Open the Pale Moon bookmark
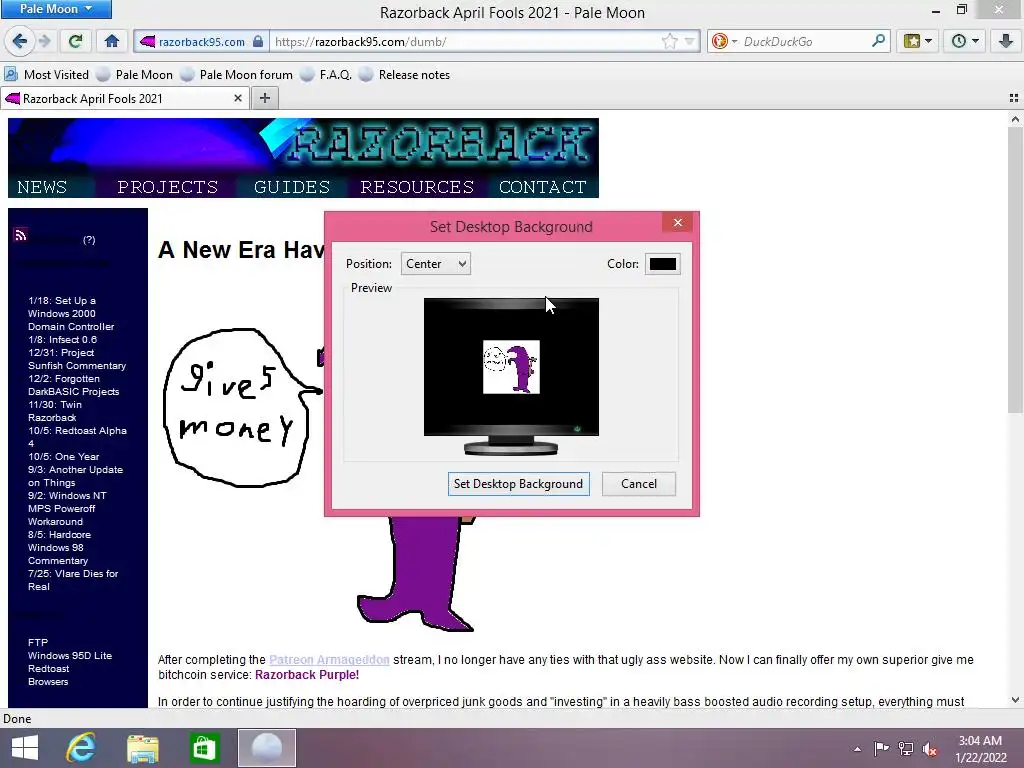The height and width of the screenshot is (768, 1024). point(135,74)
